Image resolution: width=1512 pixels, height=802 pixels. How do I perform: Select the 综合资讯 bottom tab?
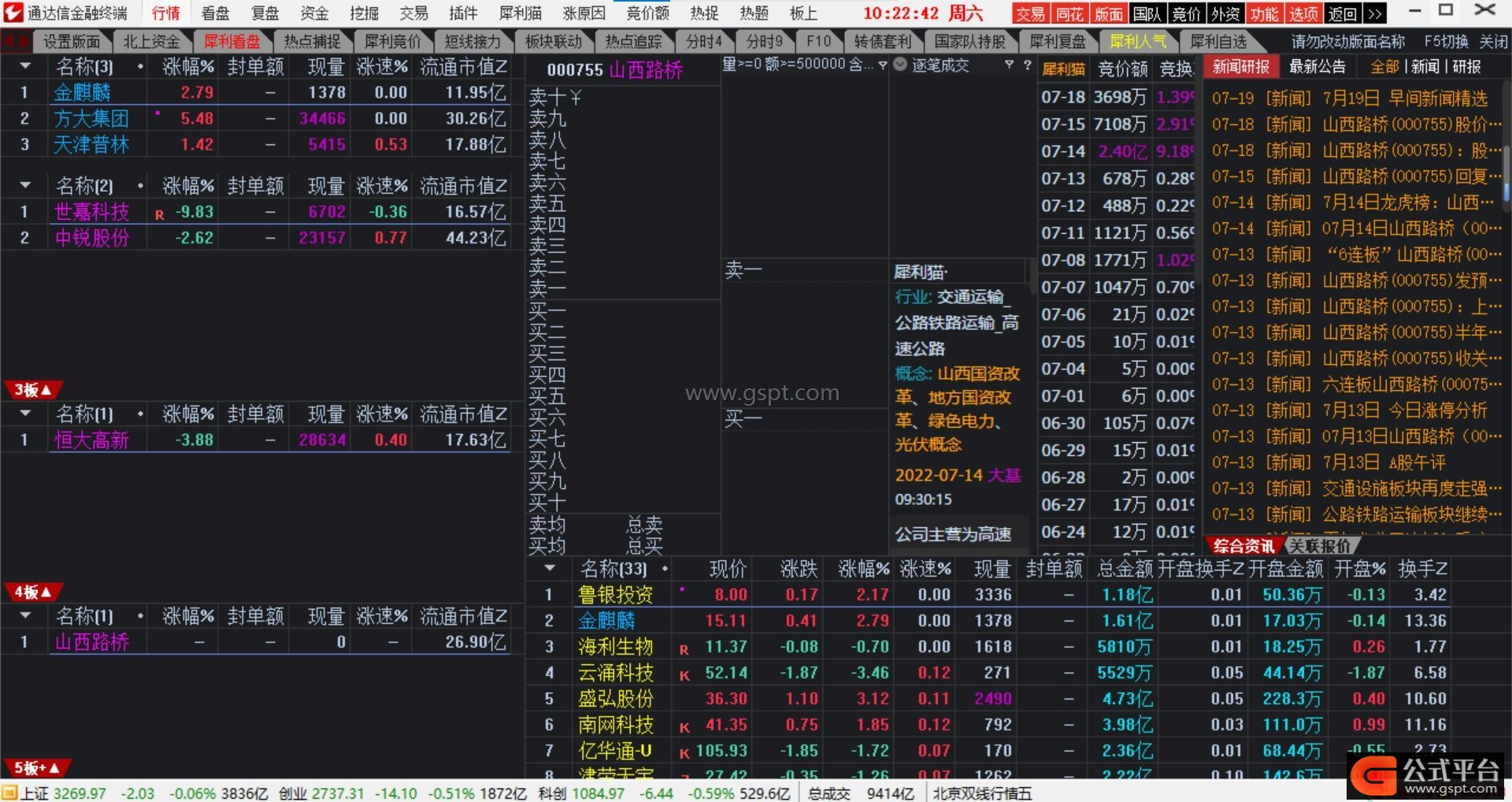point(1243,546)
